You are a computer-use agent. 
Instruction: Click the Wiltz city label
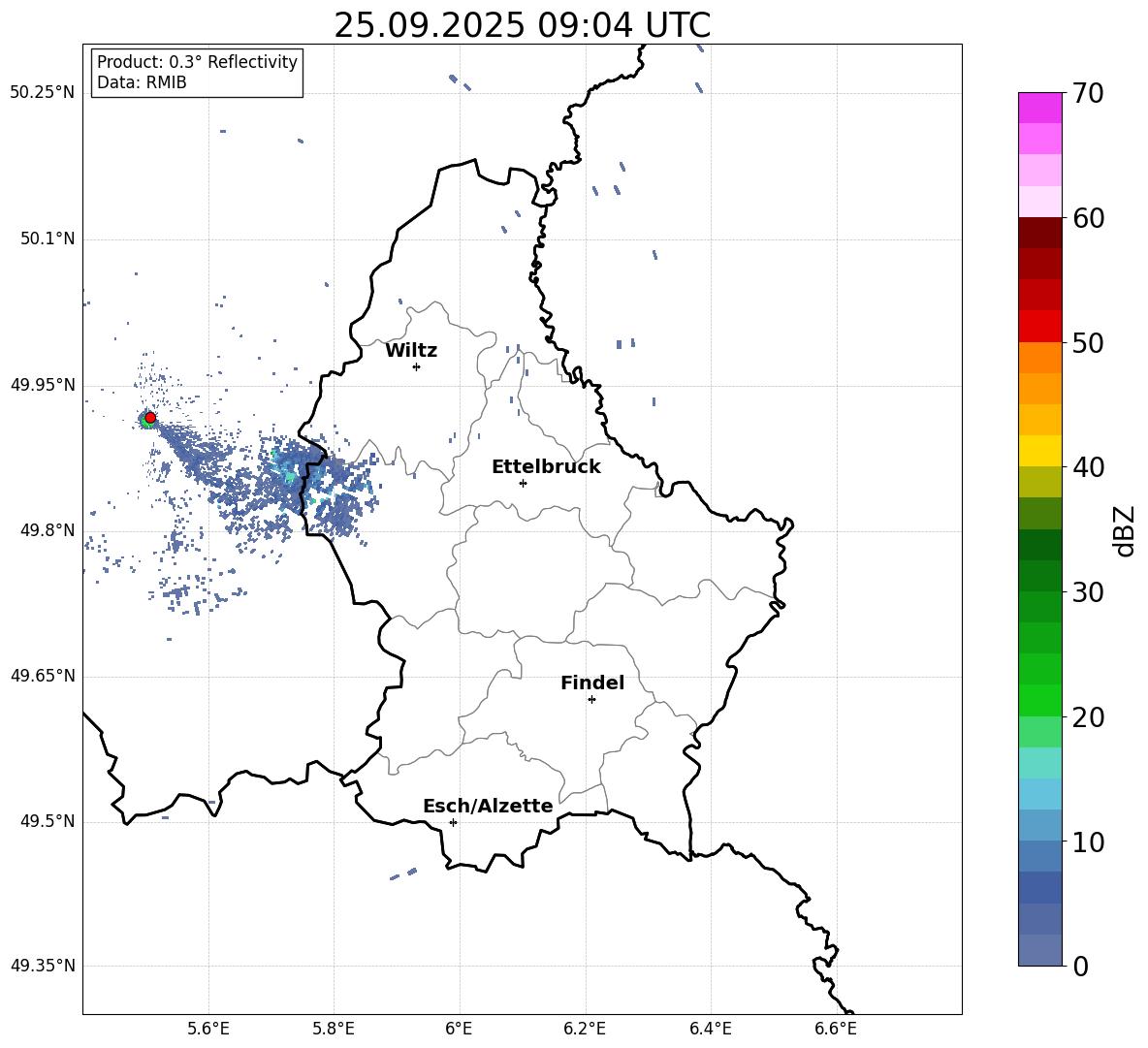(x=411, y=351)
